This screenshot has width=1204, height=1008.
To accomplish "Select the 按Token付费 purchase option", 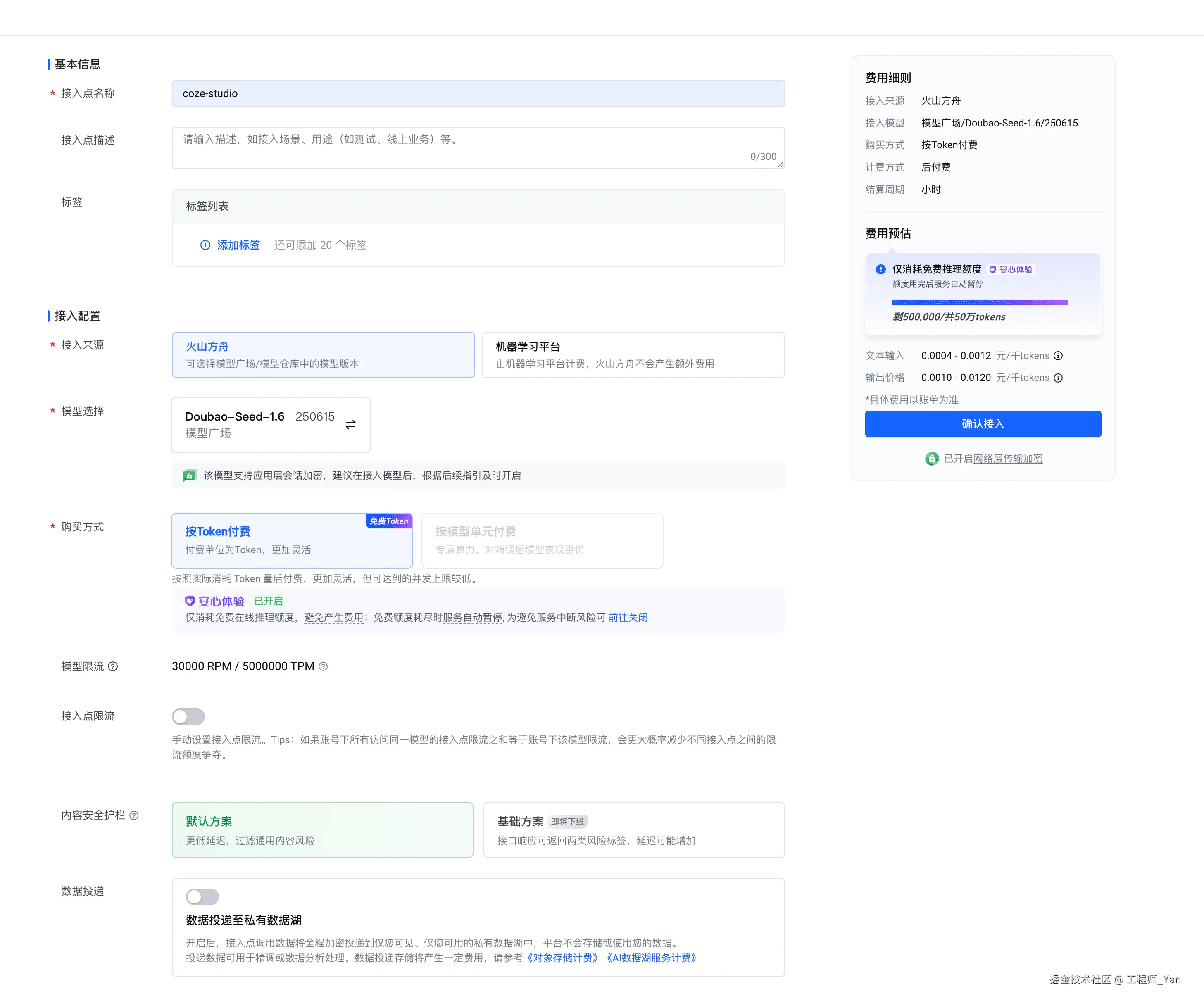I will [292, 540].
